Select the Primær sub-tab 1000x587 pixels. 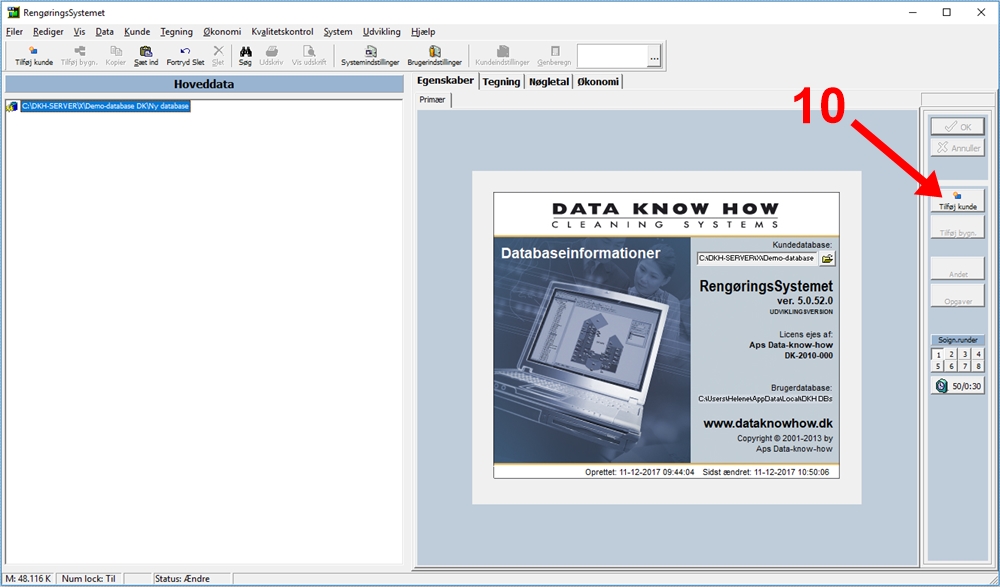[x=432, y=100]
